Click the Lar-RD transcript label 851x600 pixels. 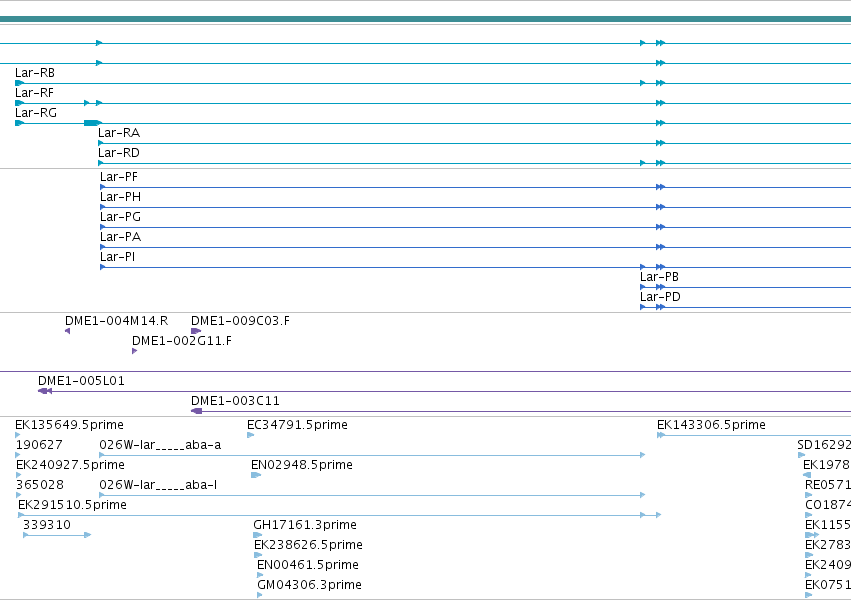119,153
